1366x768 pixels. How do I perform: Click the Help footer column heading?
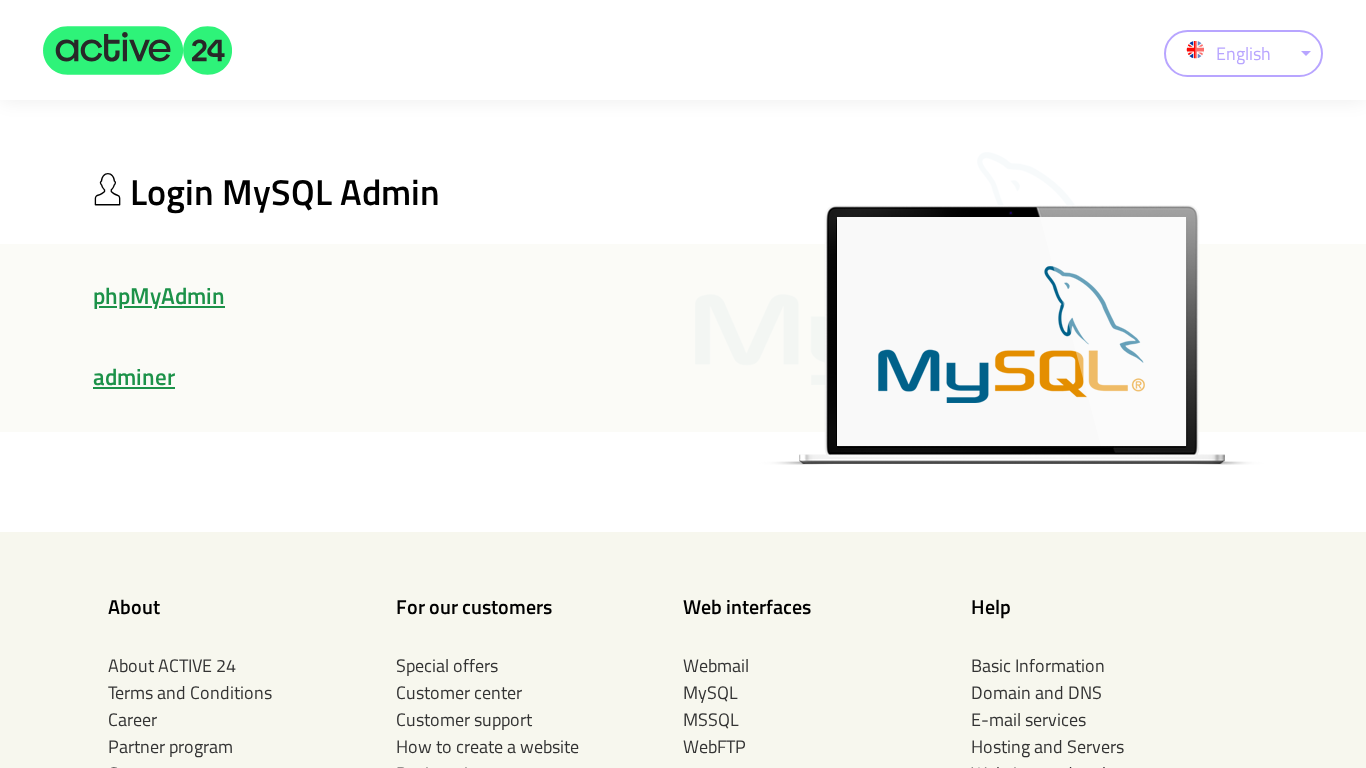coord(991,607)
